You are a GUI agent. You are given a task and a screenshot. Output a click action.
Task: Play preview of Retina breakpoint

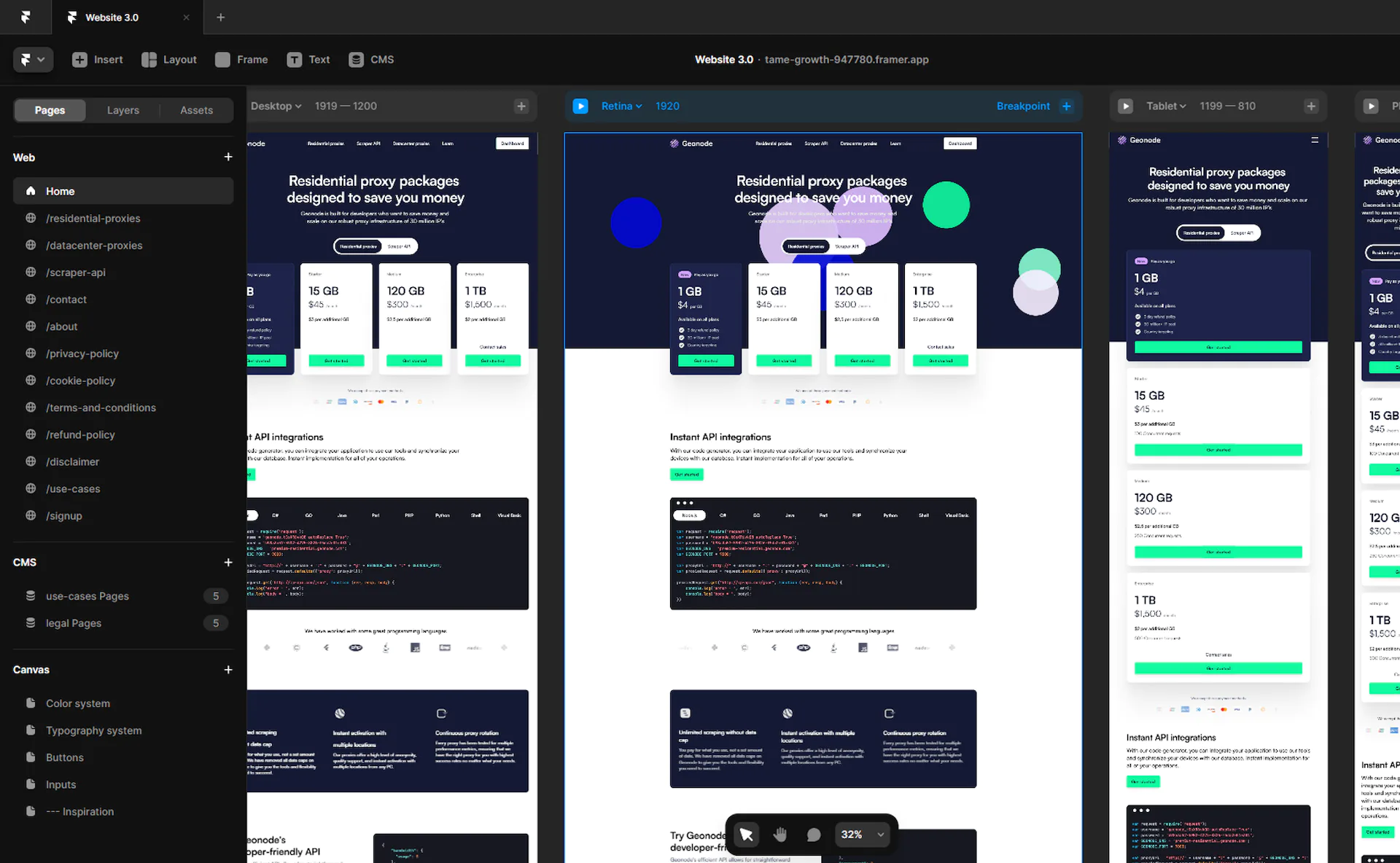(x=580, y=106)
